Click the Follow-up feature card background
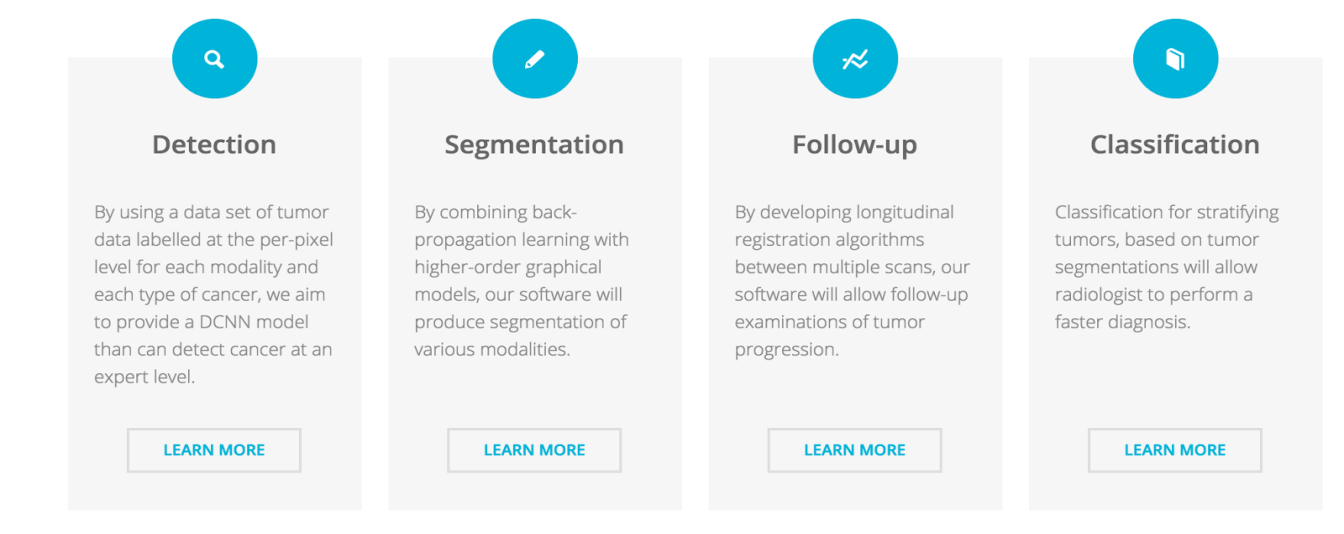The height and width of the screenshot is (534, 1344). click(x=855, y=400)
